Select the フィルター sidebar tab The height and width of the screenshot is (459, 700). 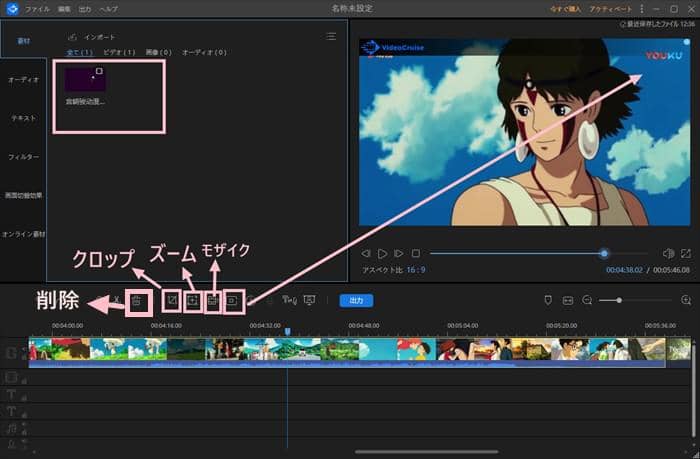click(x=23, y=157)
